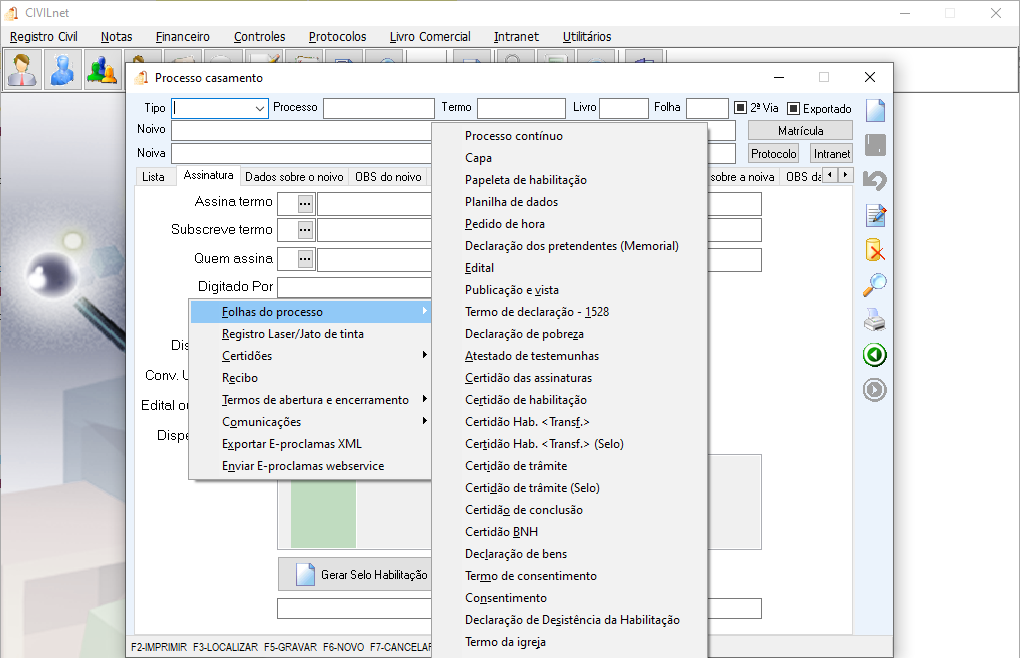Click the group of people toolbar icon
The image size is (1020, 658).
click(102, 70)
